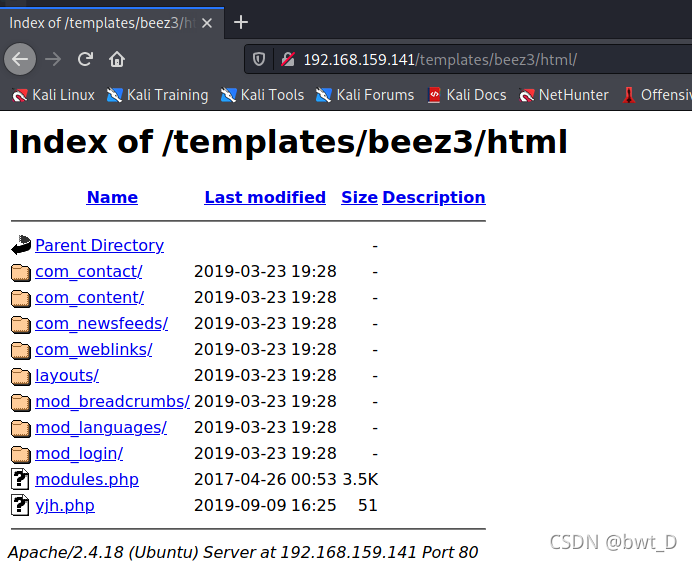Viewport: 692px width, 562px height.
Task: Click the 3.5K size value
Action: click(x=361, y=480)
